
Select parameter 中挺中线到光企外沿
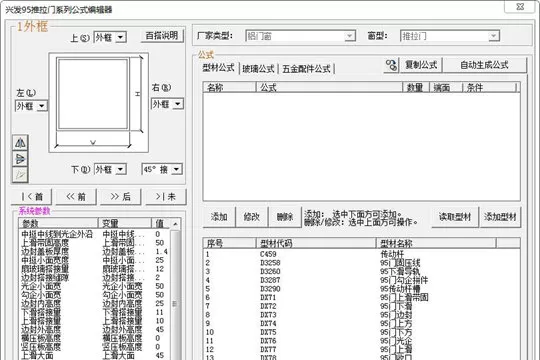click(x=95, y=234)
